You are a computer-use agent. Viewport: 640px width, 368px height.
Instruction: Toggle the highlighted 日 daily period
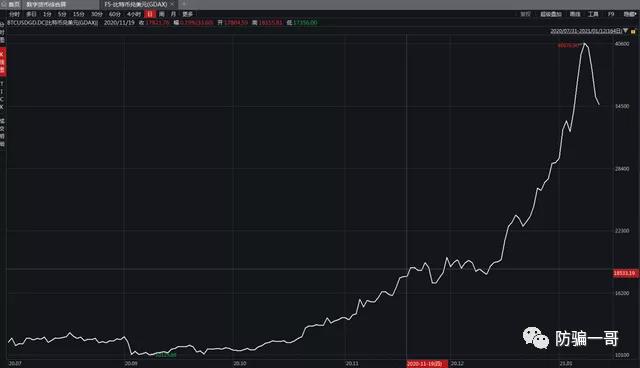pyautogui.click(x=150, y=14)
